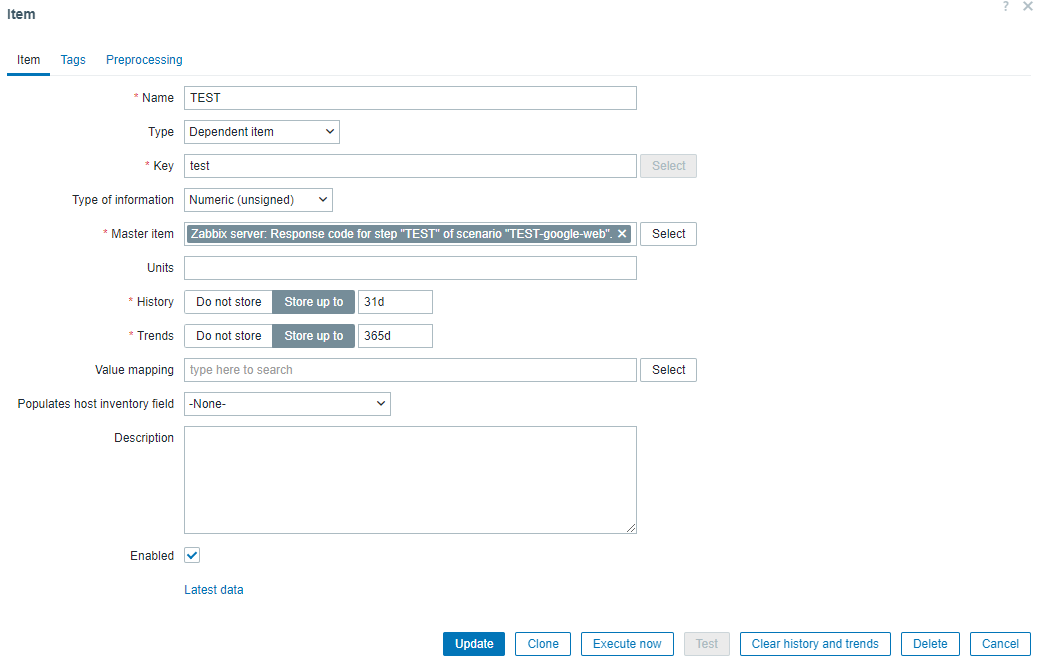The height and width of the screenshot is (660, 1039).
Task: Set Trends to Do not store
Action: click(228, 336)
